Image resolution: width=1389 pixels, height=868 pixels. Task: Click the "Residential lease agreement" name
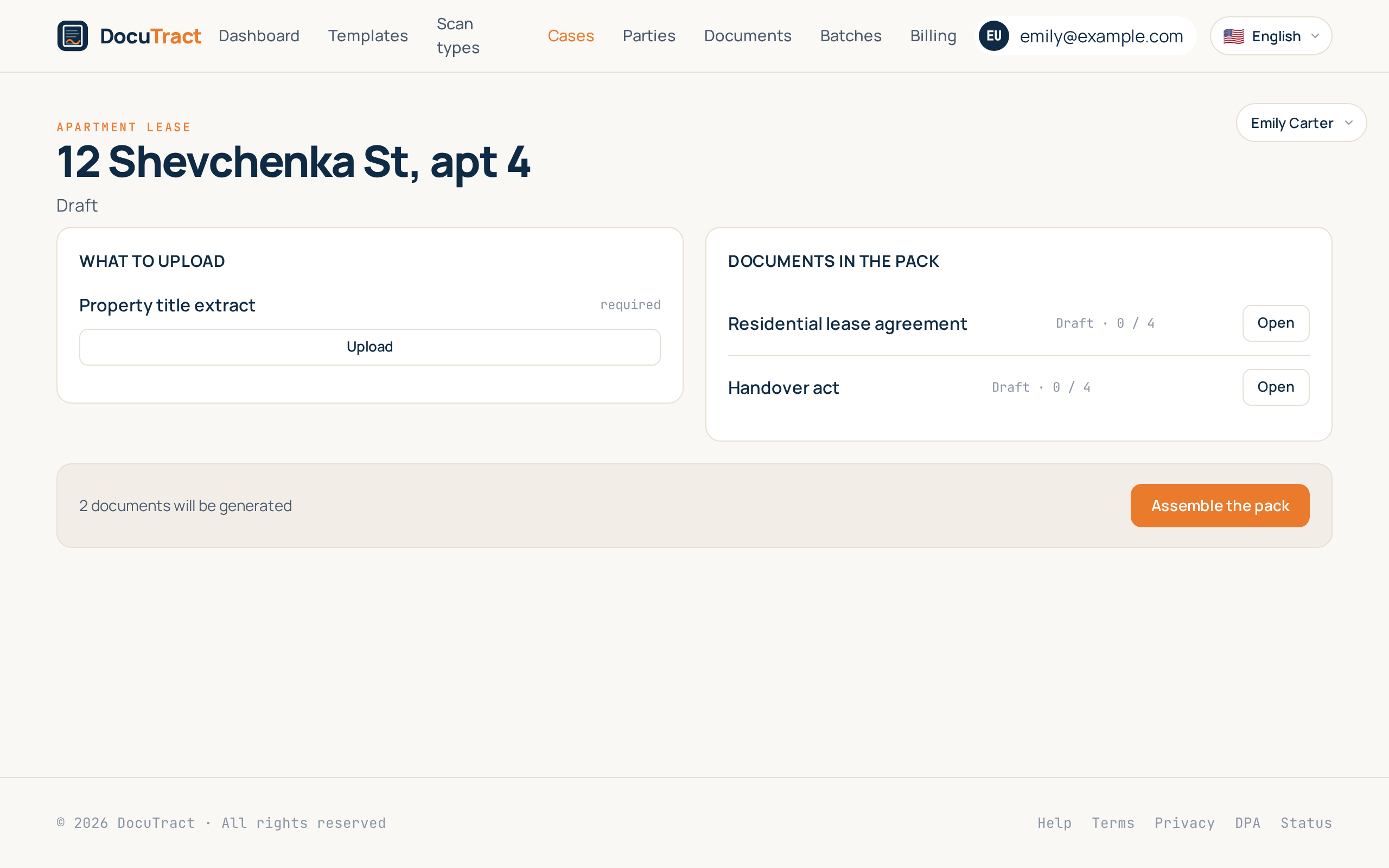[847, 324]
